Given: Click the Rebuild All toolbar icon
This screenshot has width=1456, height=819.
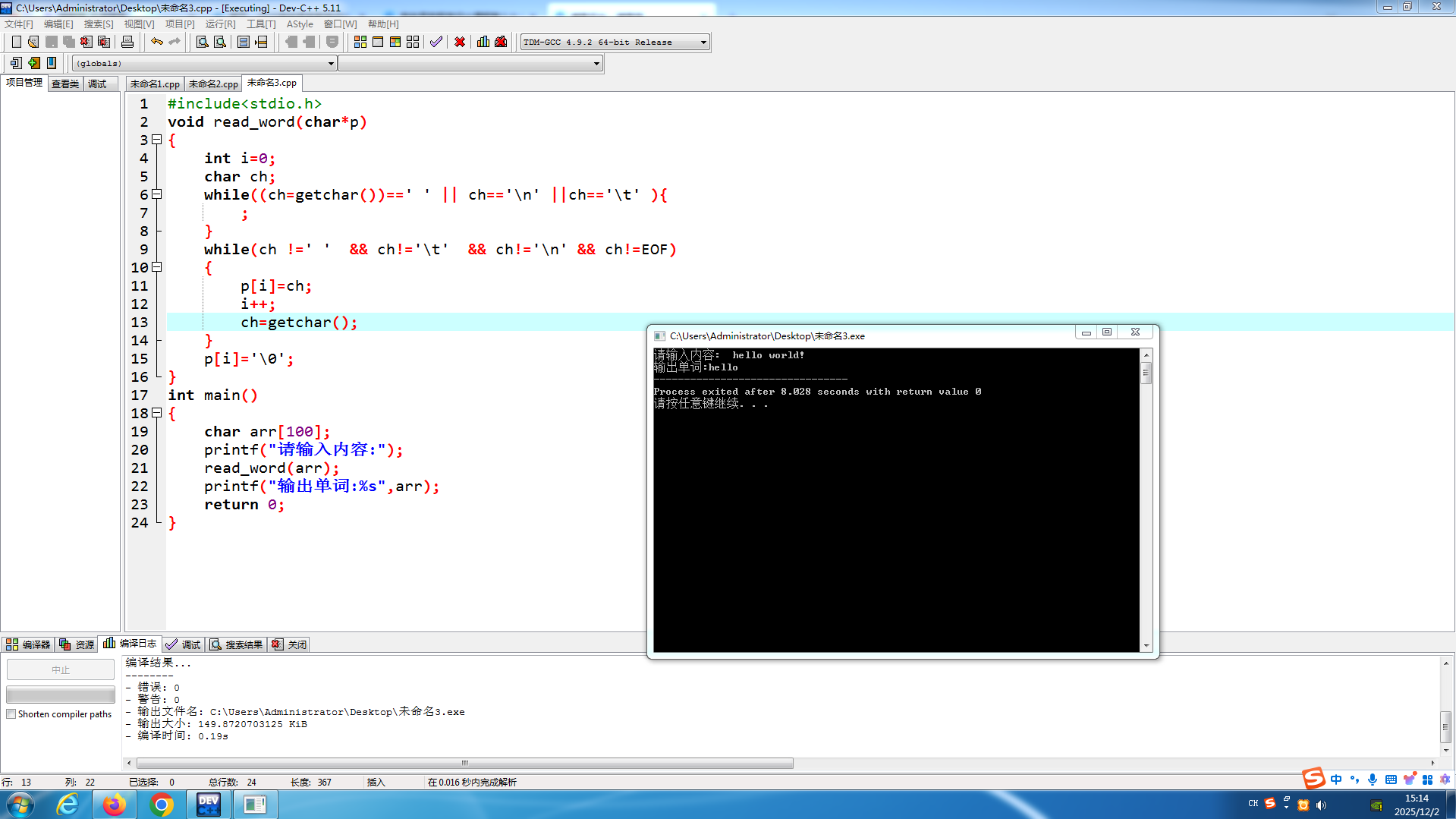Looking at the screenshot, I should [413, 42].
